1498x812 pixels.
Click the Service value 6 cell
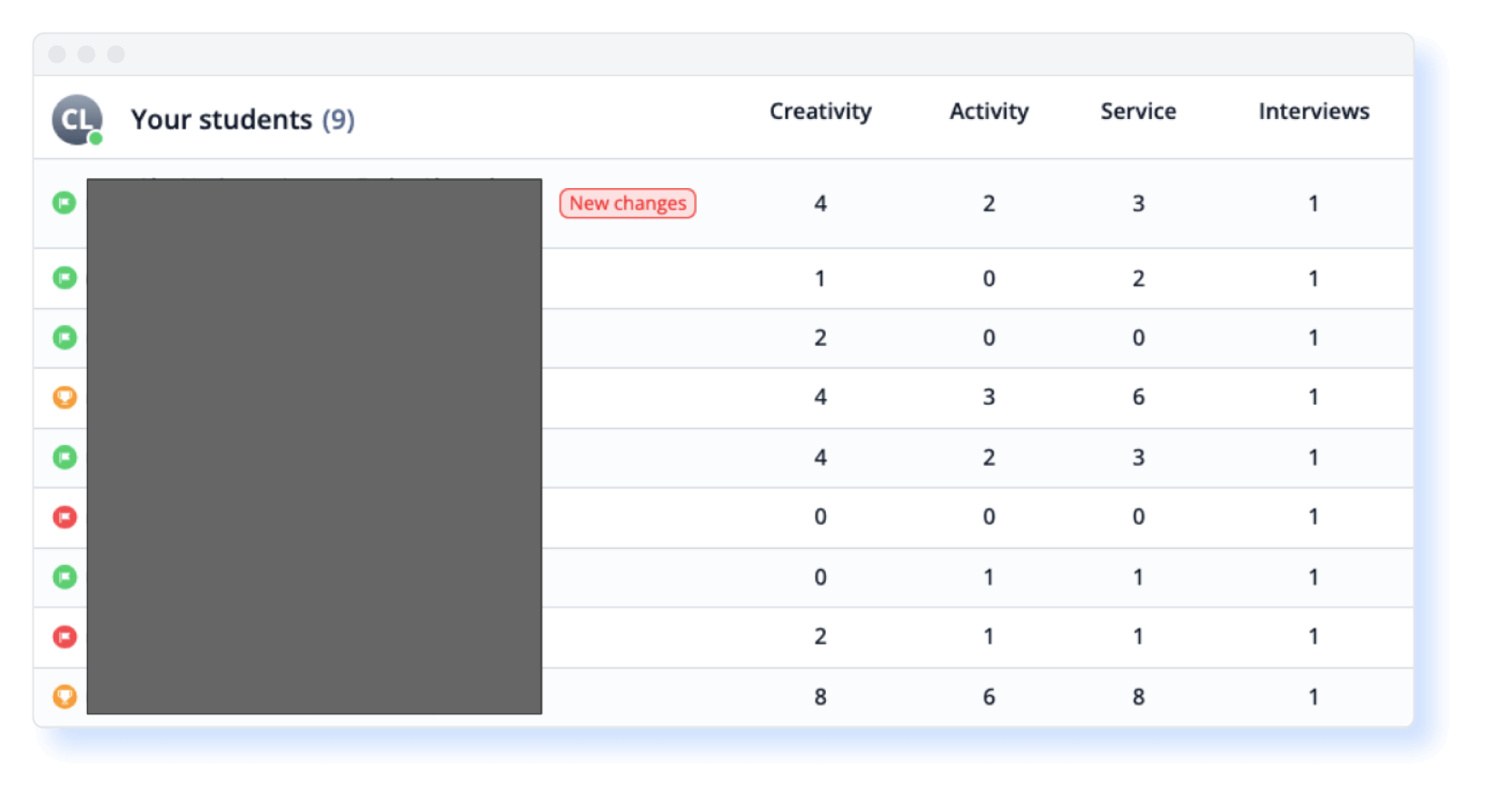(1137, 397)
